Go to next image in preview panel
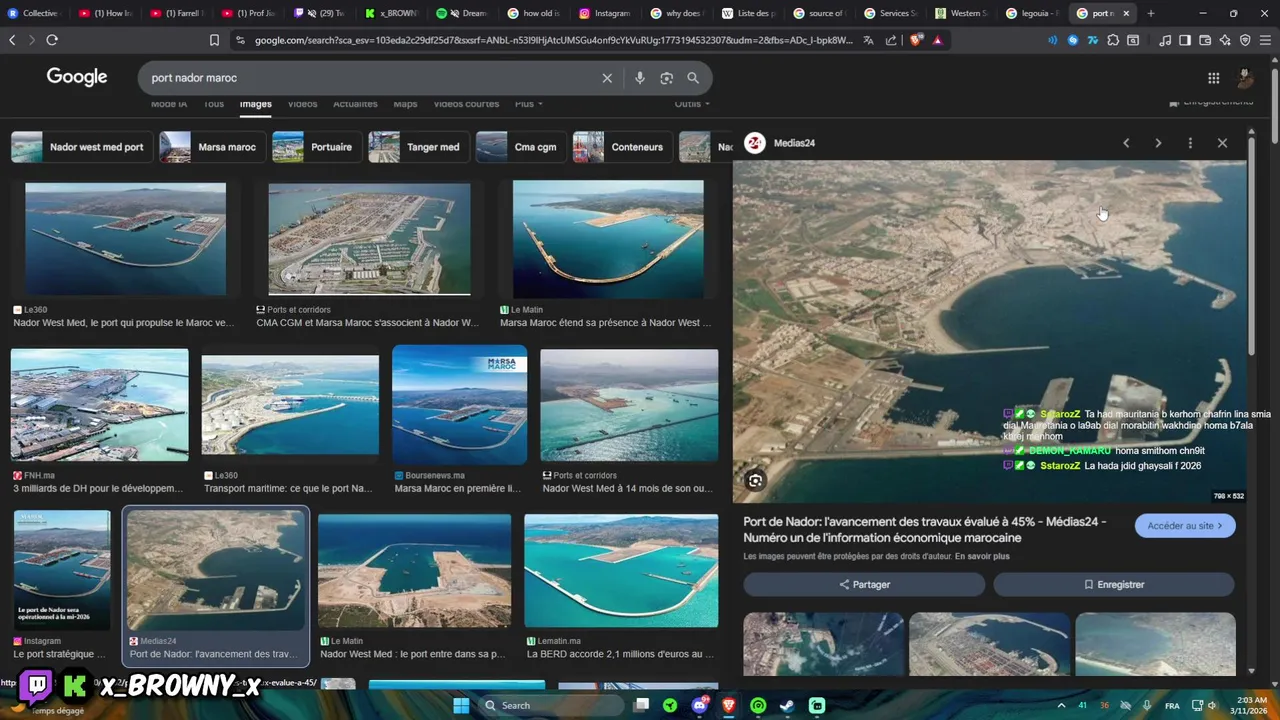 click(x=1158, y=143)
